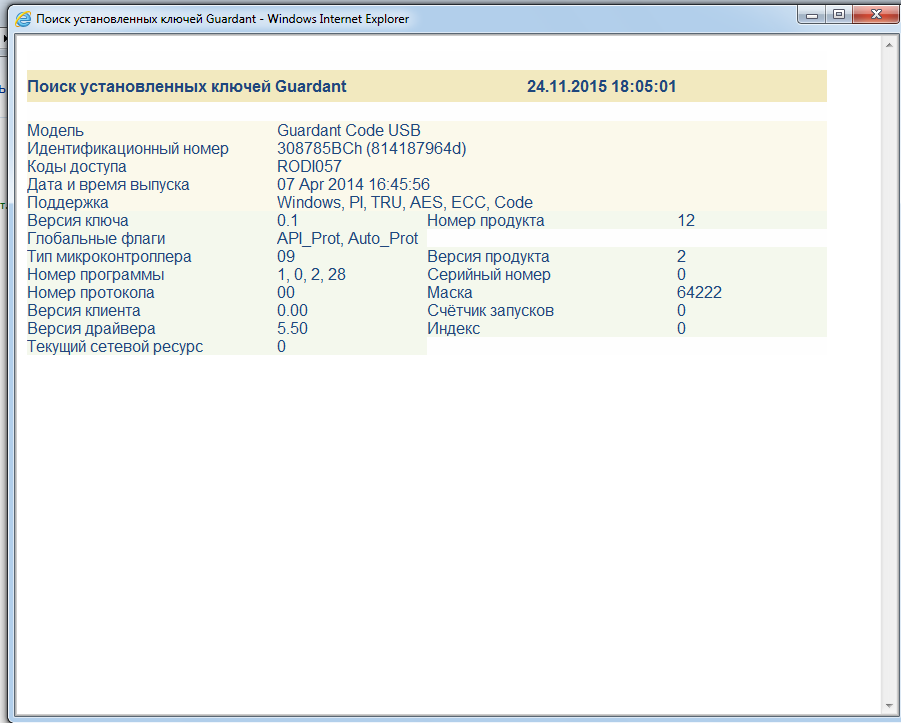The width and height of the screenshot is (901, 723).
Task: Click the 'Версия клиента' label
Action: tap(84, 311)
